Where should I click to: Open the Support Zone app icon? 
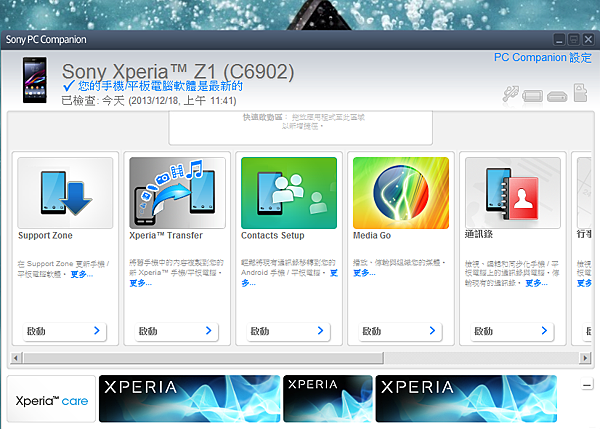(65, 193)
